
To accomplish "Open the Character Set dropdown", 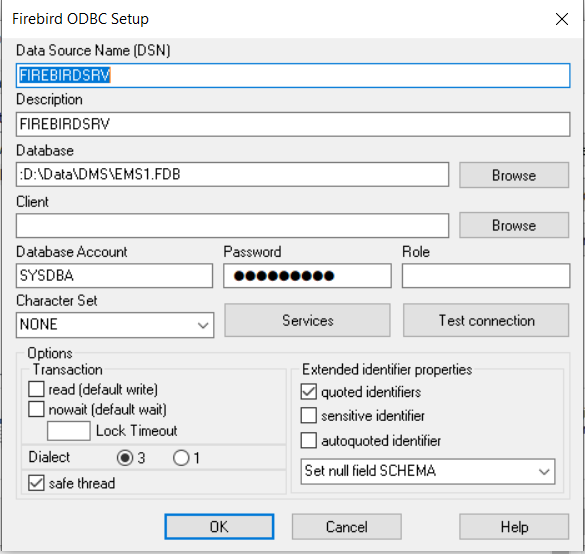I will [115, 325].
